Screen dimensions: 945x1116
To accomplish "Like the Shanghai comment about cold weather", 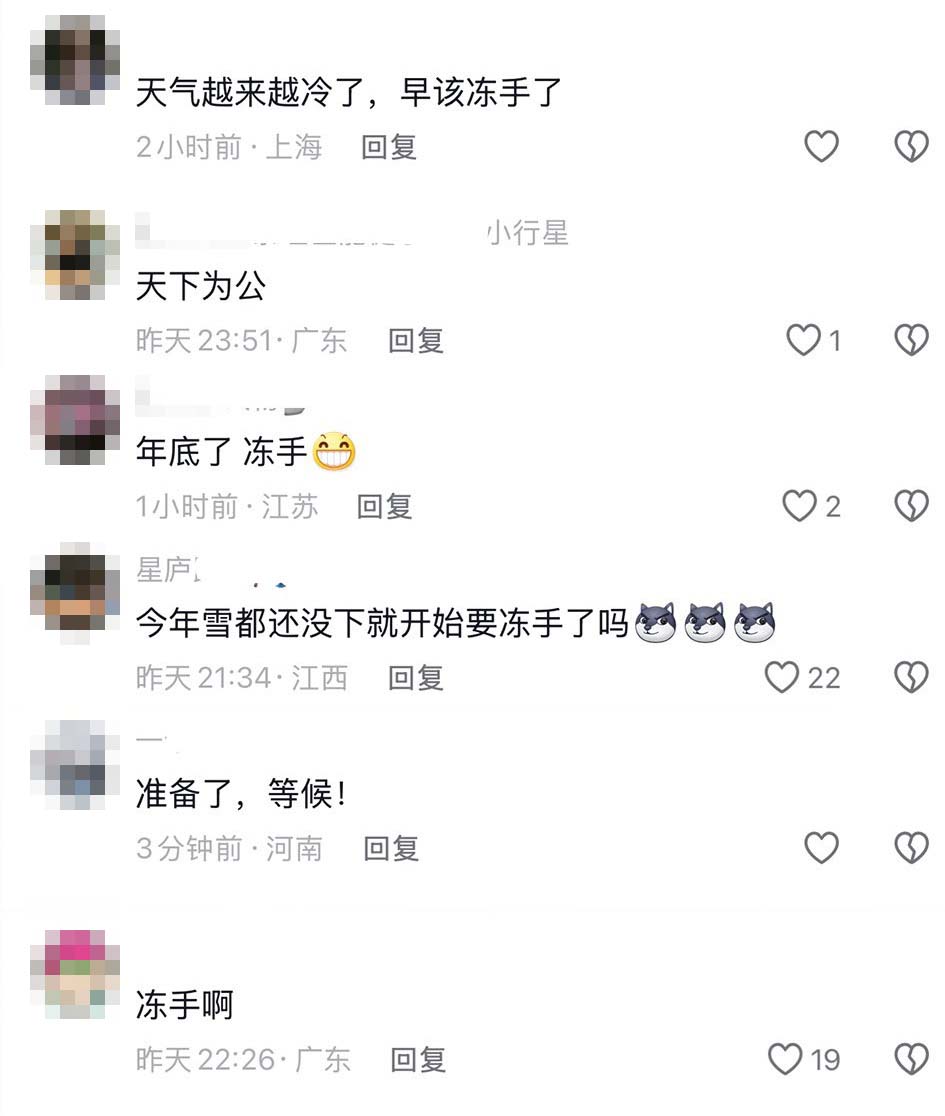I will coord(821,147).
